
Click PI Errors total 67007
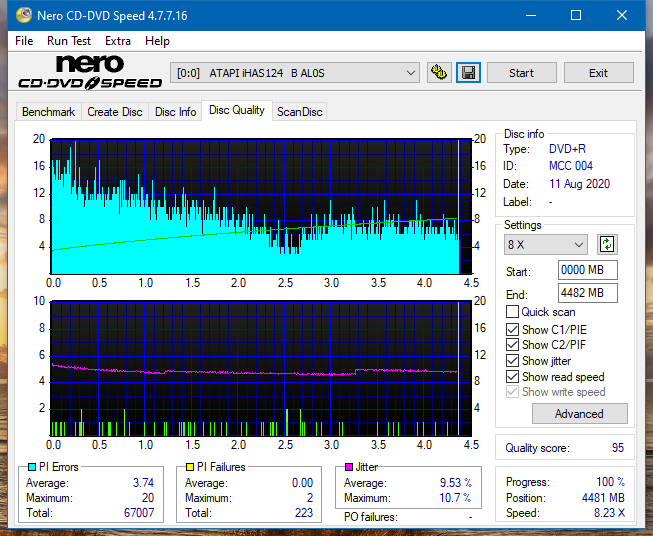pos(139,513)
